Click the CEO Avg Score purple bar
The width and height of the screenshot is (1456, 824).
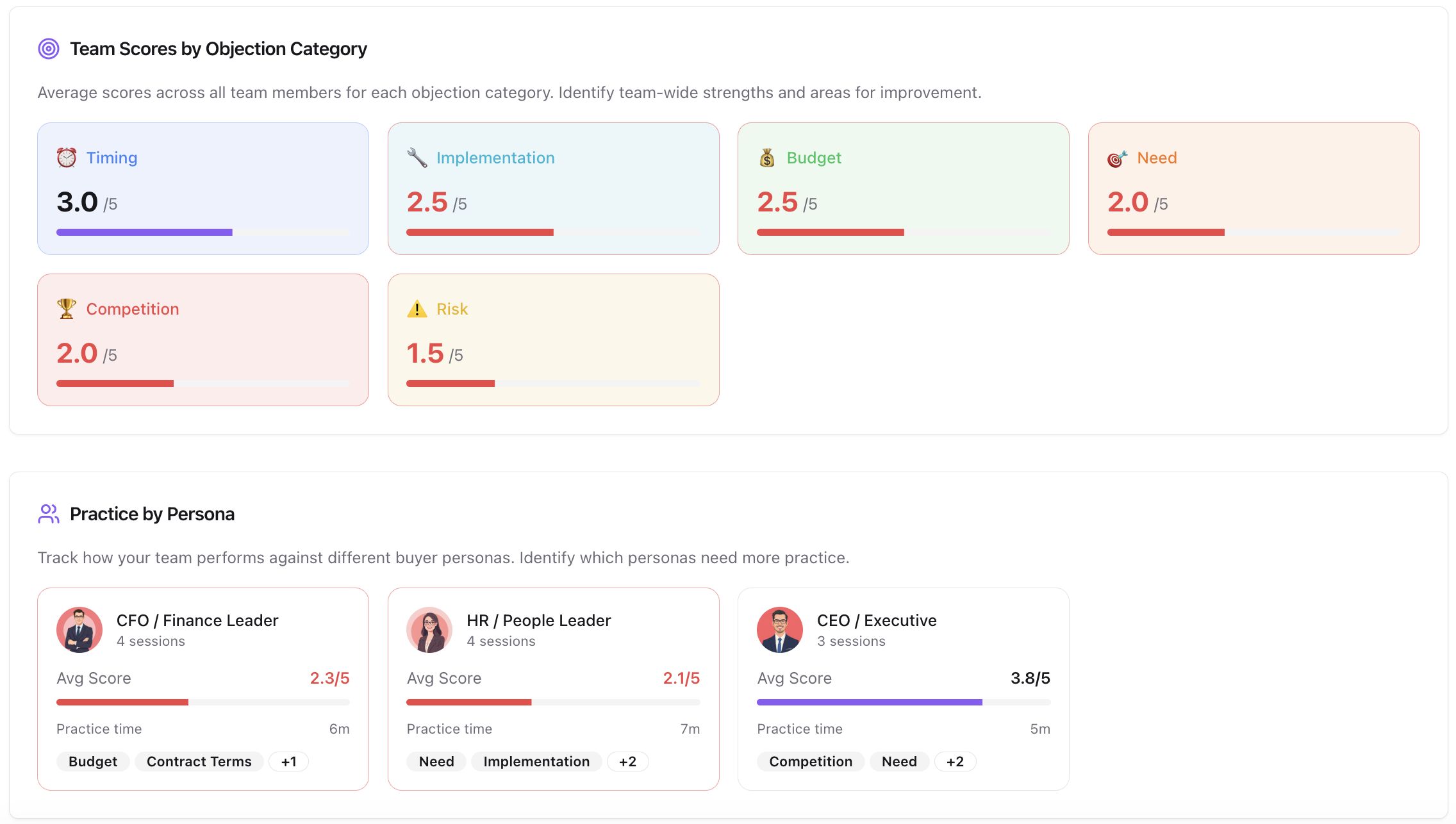869,702
